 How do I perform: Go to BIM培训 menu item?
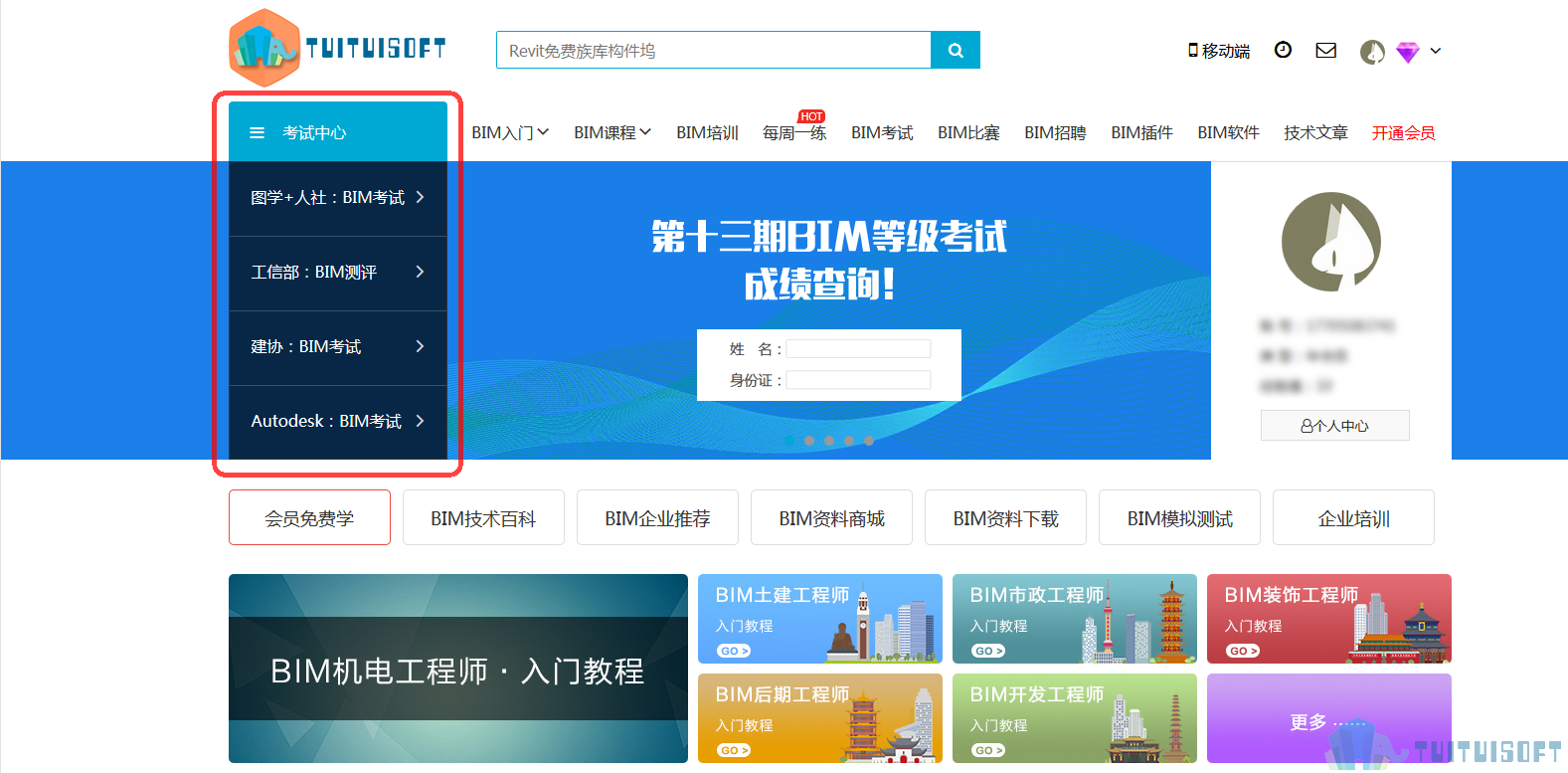click(707, 132)
